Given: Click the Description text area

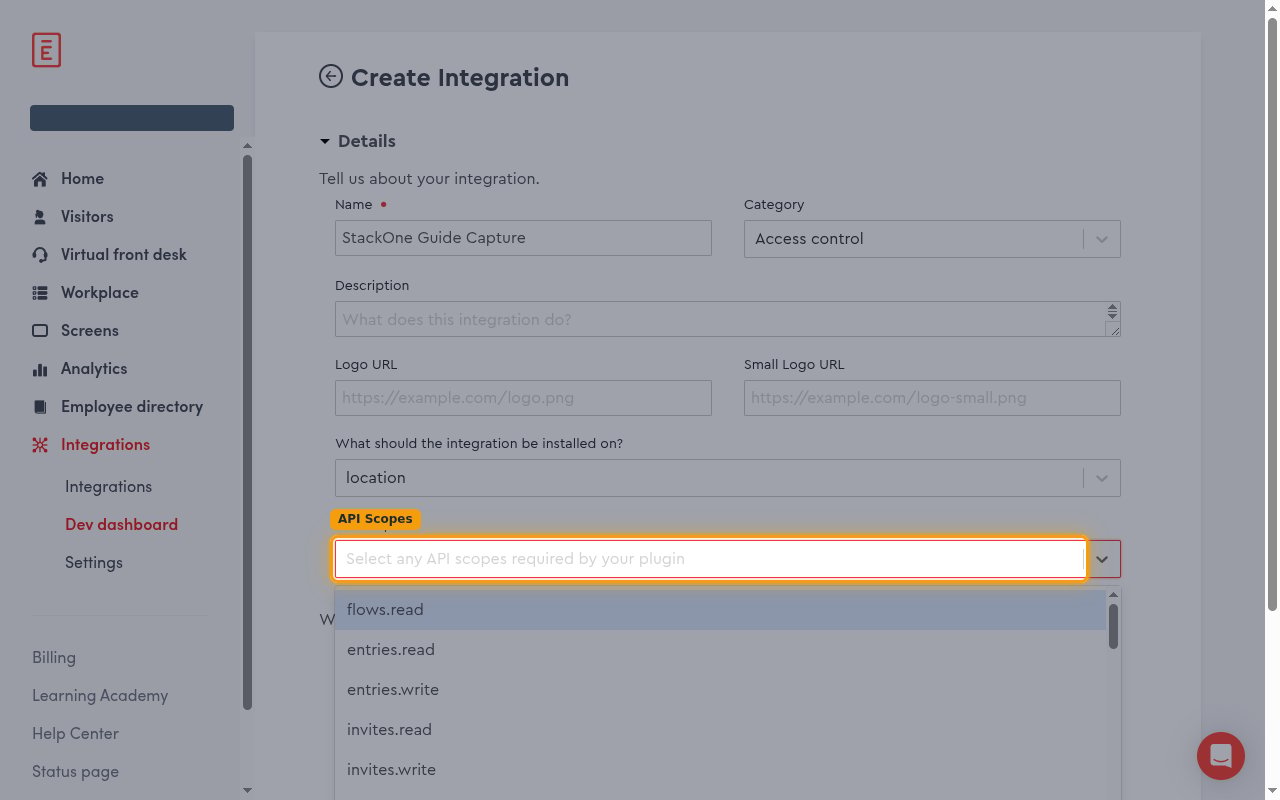Looking at the screenshot, I should click(x=728, y=319).
